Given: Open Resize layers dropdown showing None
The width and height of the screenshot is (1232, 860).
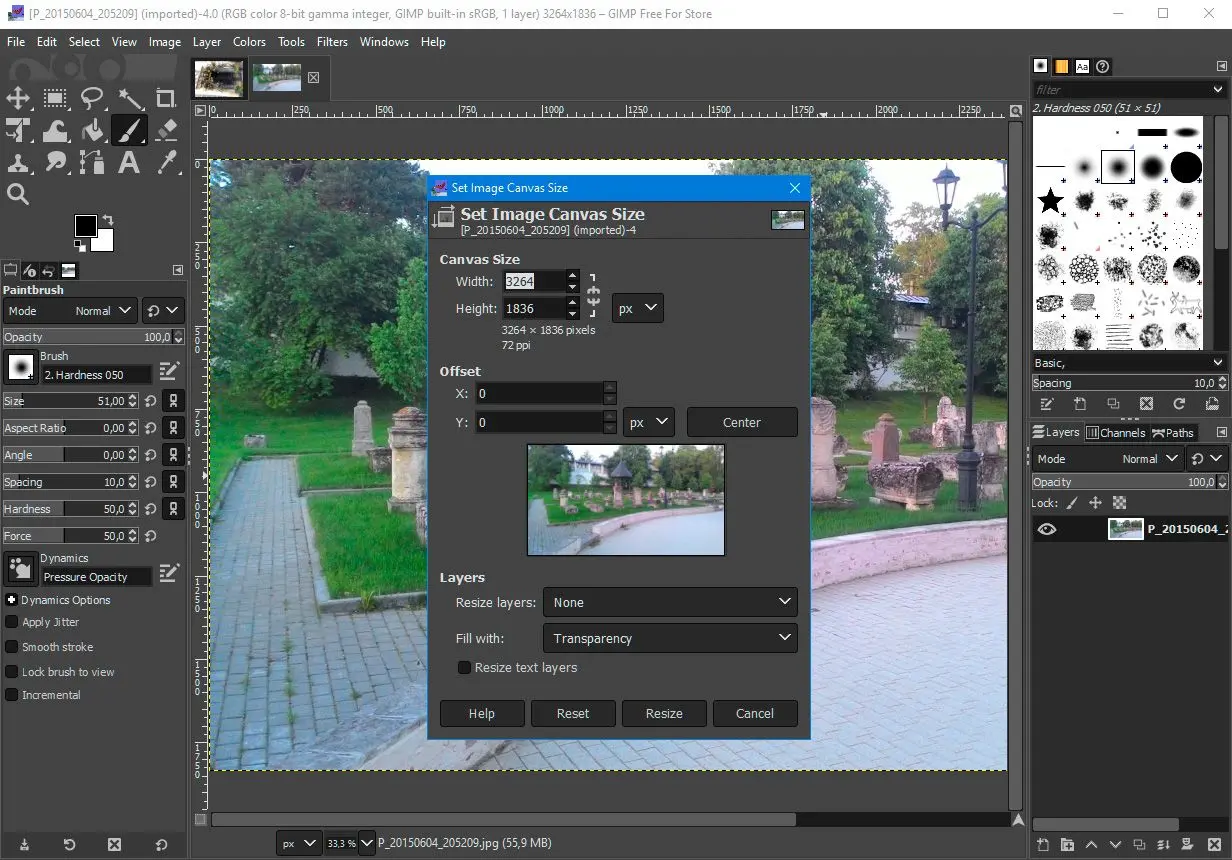Looking at the screenshot, I should pos(670,602).
